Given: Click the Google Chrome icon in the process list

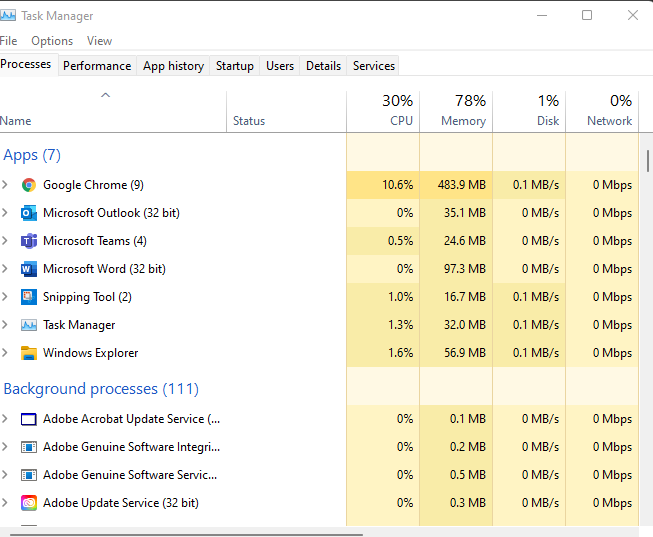Looking at the screenshot, I should 28,185.
